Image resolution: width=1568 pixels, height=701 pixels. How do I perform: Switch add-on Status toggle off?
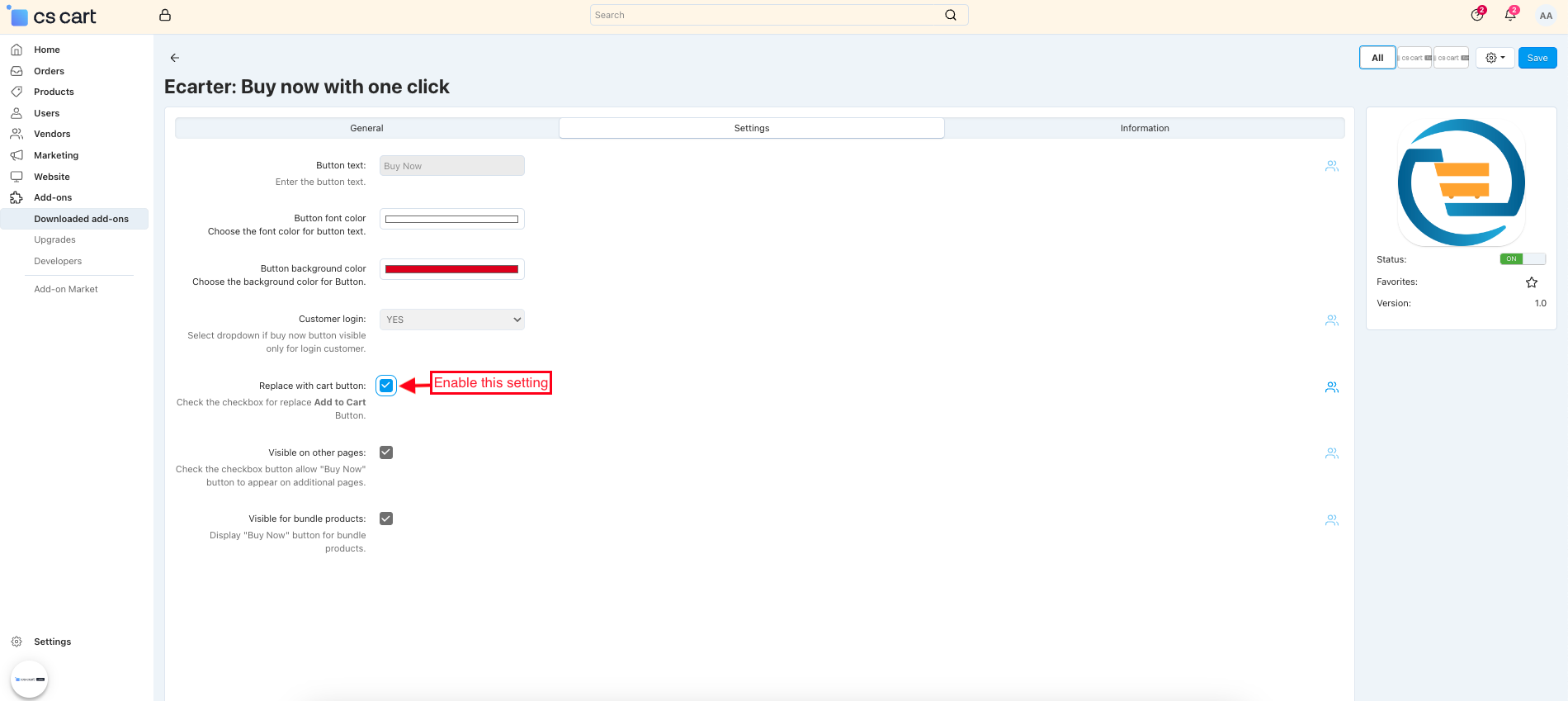click(x=1522, y=259)
